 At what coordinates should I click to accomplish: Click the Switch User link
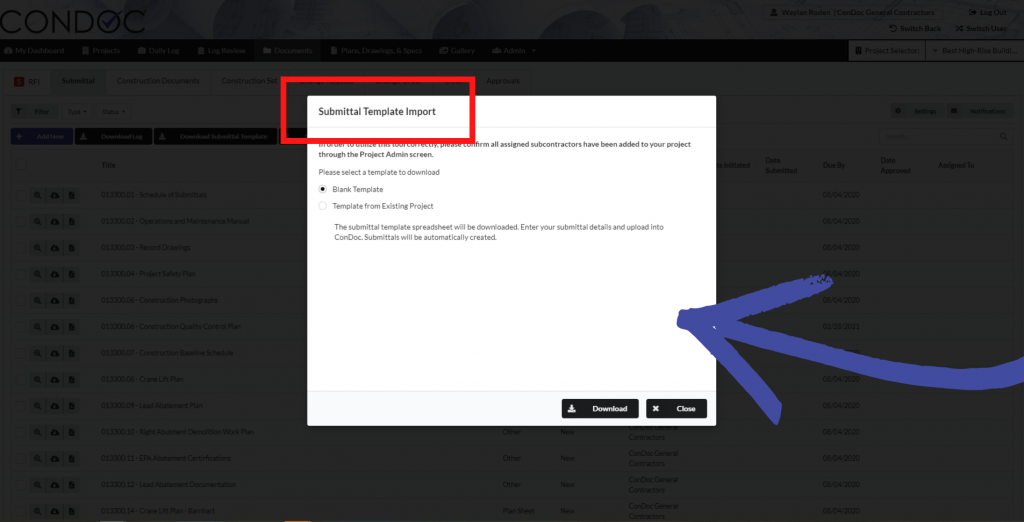tap(981, 29)
